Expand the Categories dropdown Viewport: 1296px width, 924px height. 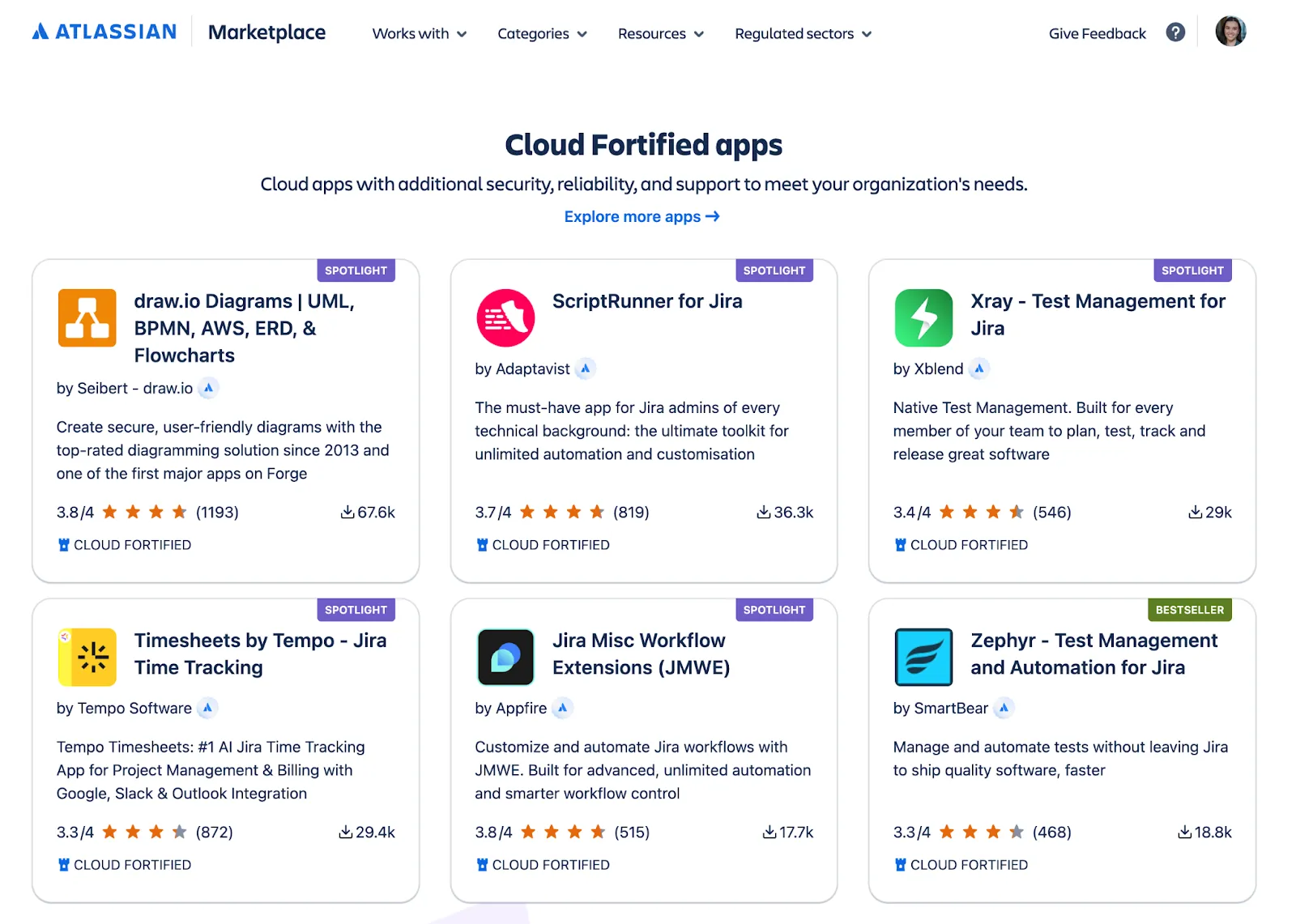(541, 34)
